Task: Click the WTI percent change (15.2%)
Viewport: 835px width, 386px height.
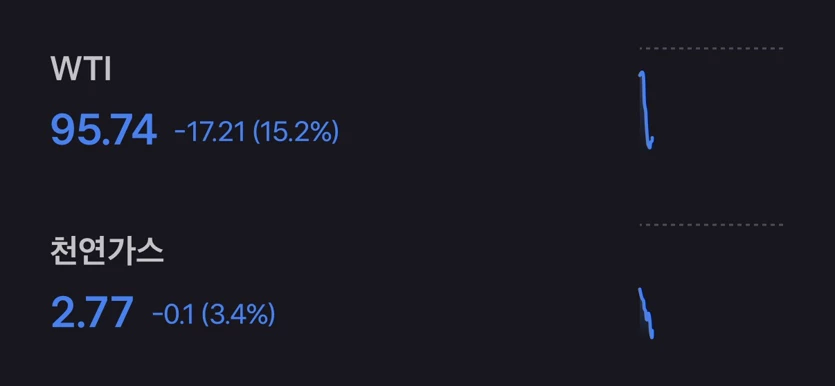Action: (x=296, y=132)
